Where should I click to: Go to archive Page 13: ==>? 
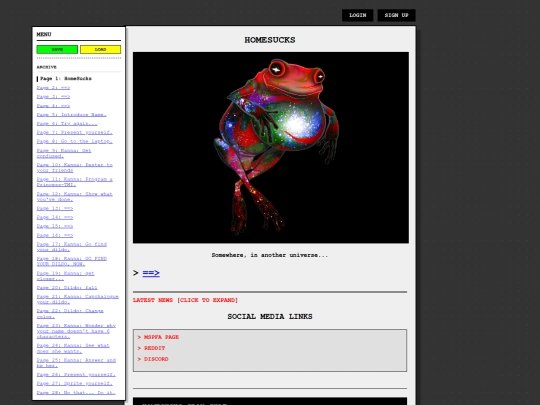[x=55, y=208]
